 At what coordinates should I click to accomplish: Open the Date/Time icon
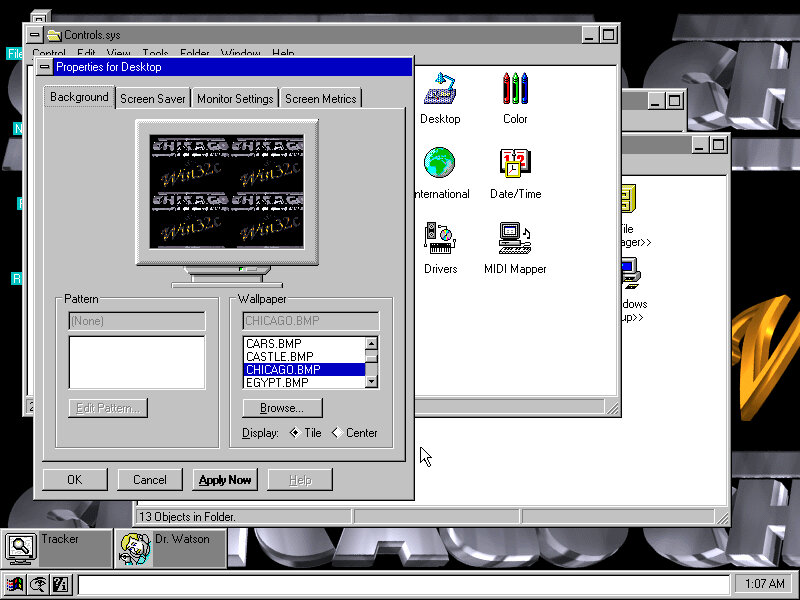point(515,164)
